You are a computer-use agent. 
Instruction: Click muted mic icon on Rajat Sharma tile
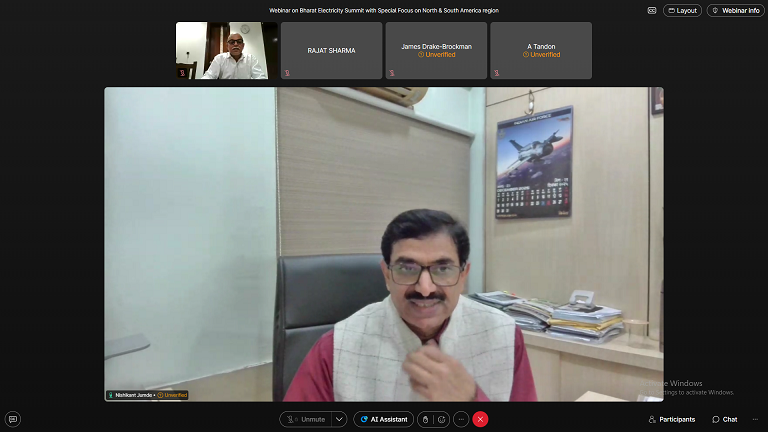coord(287,72)
